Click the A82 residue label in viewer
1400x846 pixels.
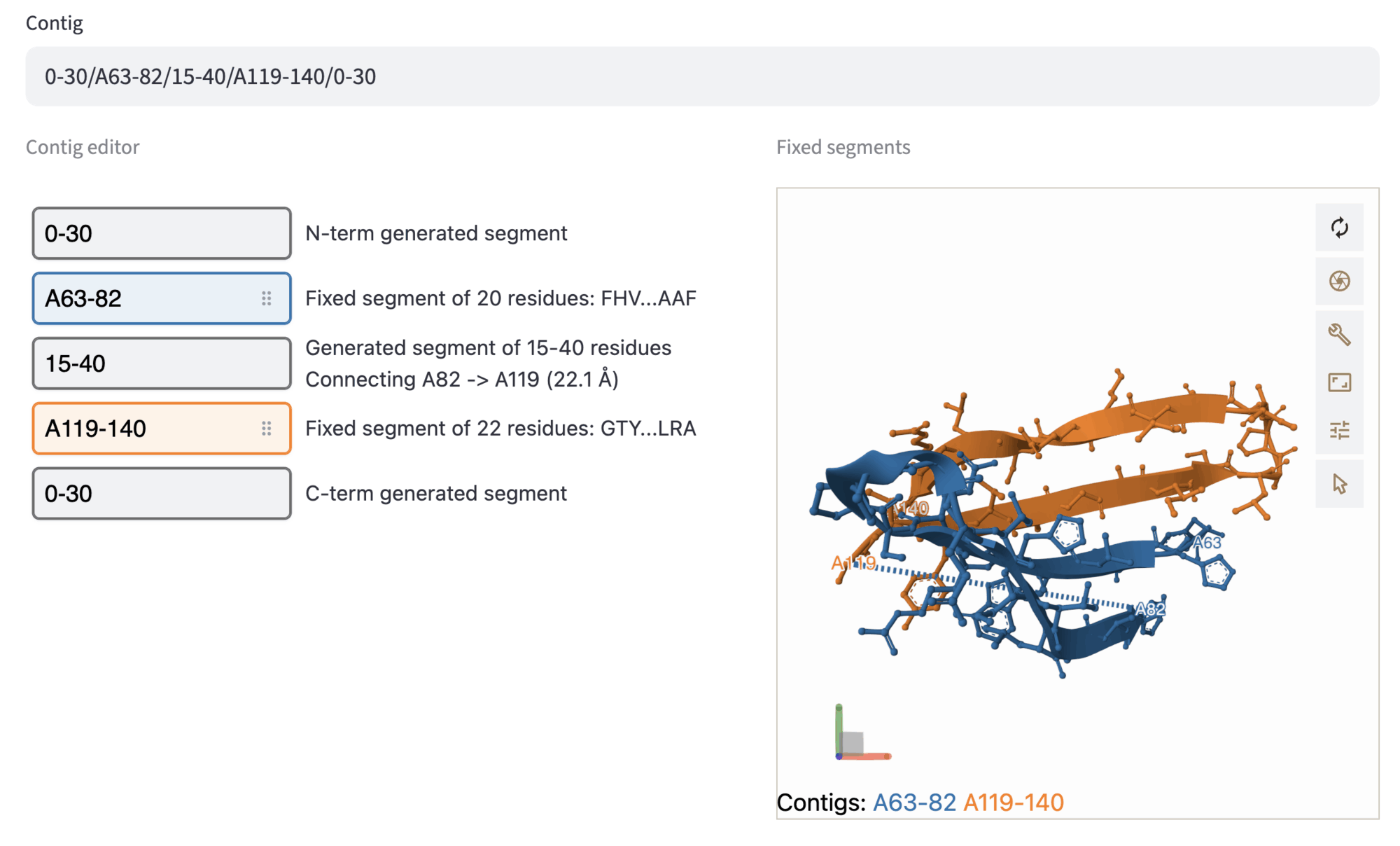coord(1149,609)
